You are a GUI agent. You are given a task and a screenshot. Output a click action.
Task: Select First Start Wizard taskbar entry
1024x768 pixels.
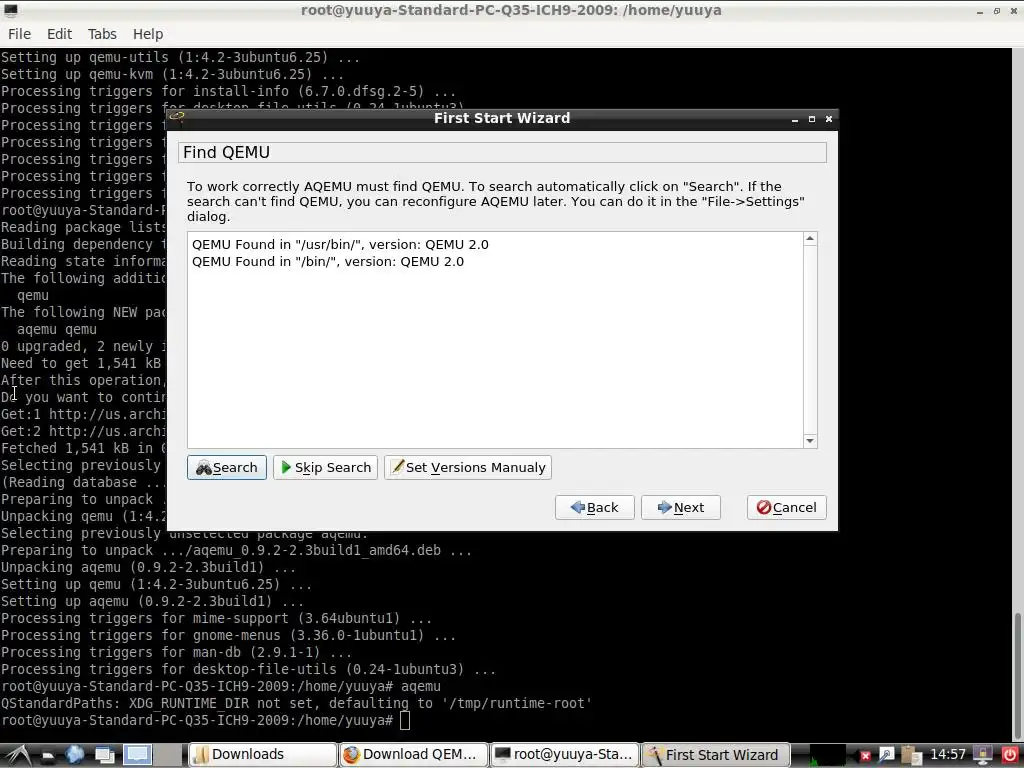click(715, 755)
